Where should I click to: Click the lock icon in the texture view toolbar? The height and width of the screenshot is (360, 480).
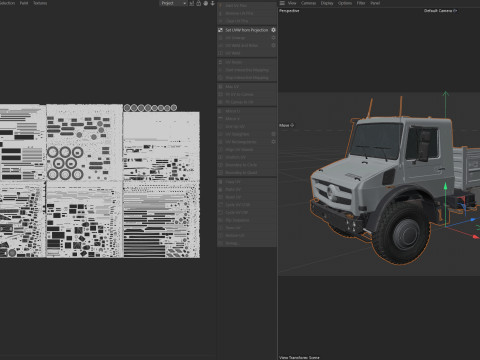(x=199, y=3)
